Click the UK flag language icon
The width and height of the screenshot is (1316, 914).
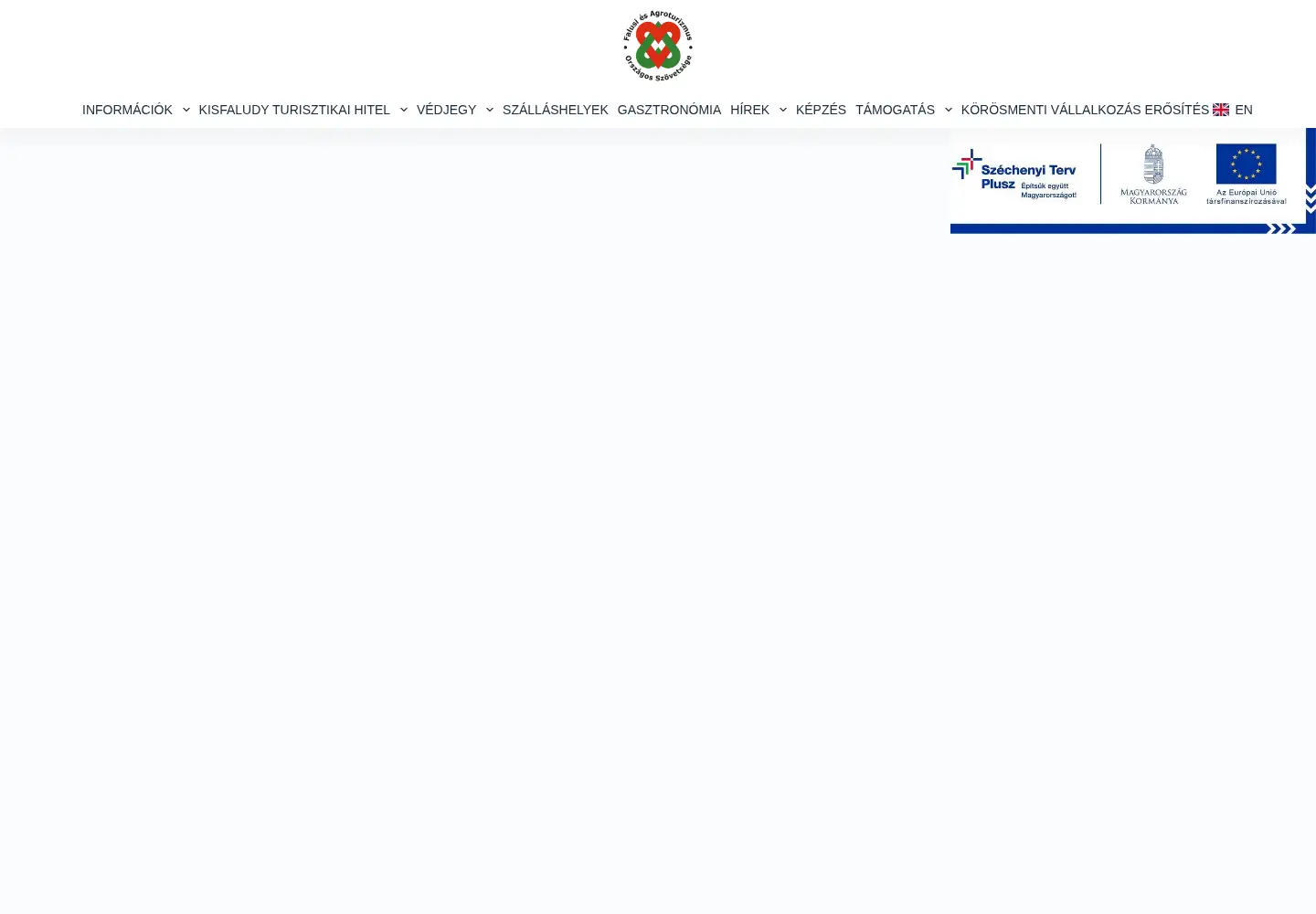(x=1221, y=110)
